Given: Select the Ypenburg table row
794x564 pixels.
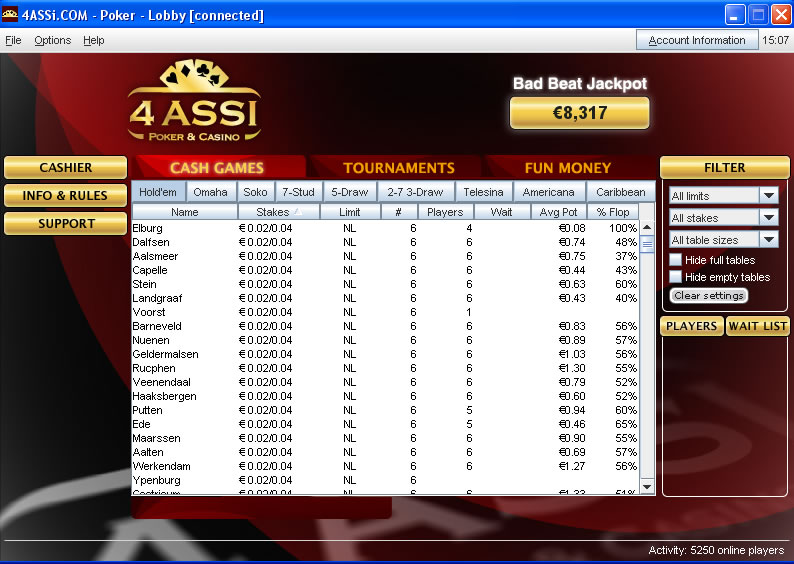Looking at the screenshot, I should (x=385, y=480).
